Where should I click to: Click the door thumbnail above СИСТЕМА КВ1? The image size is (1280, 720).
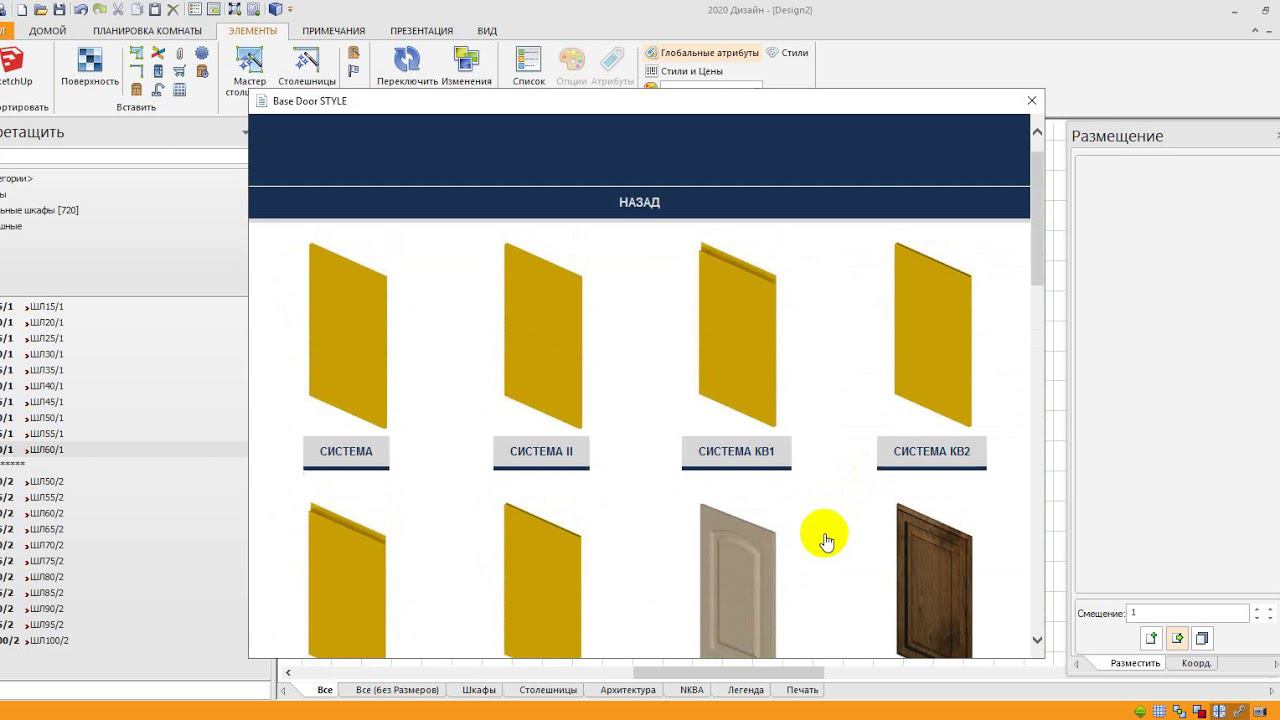[737, 336]
